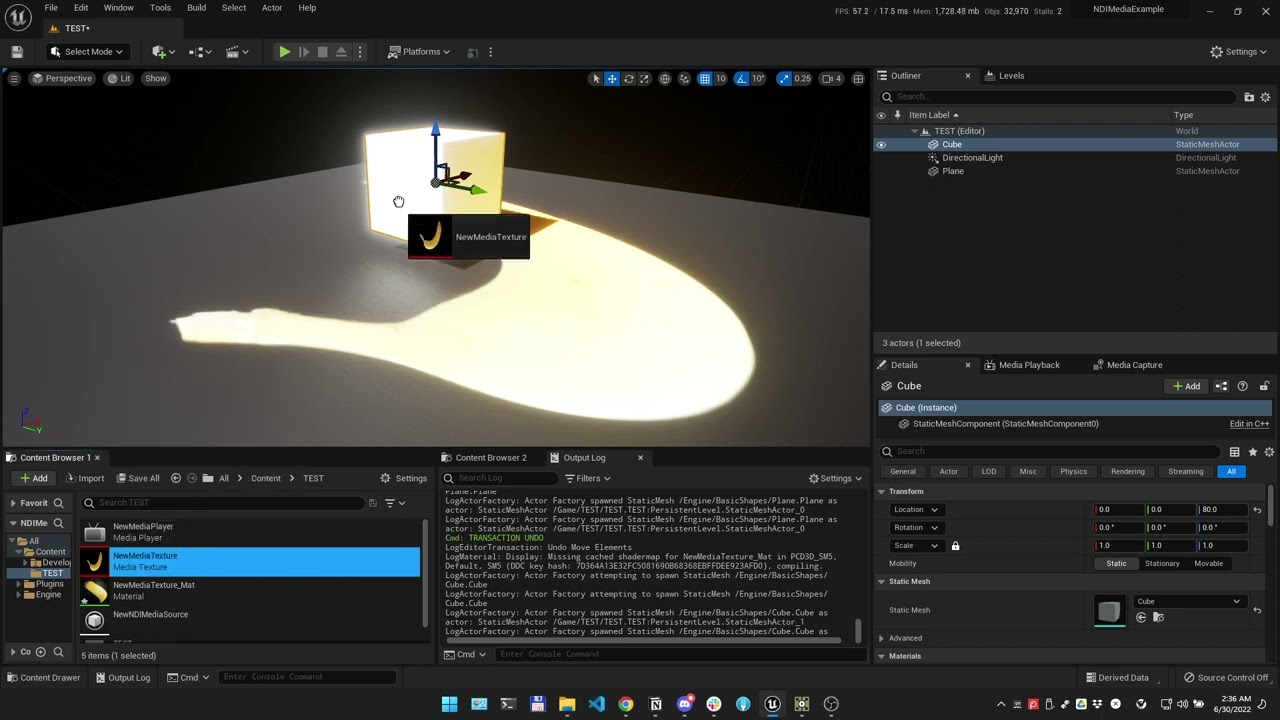The height and width of the screenshot is (720, 1280).
Task: Open Unreal Editor in the Windows taskbar
Action: coord(772,704)
